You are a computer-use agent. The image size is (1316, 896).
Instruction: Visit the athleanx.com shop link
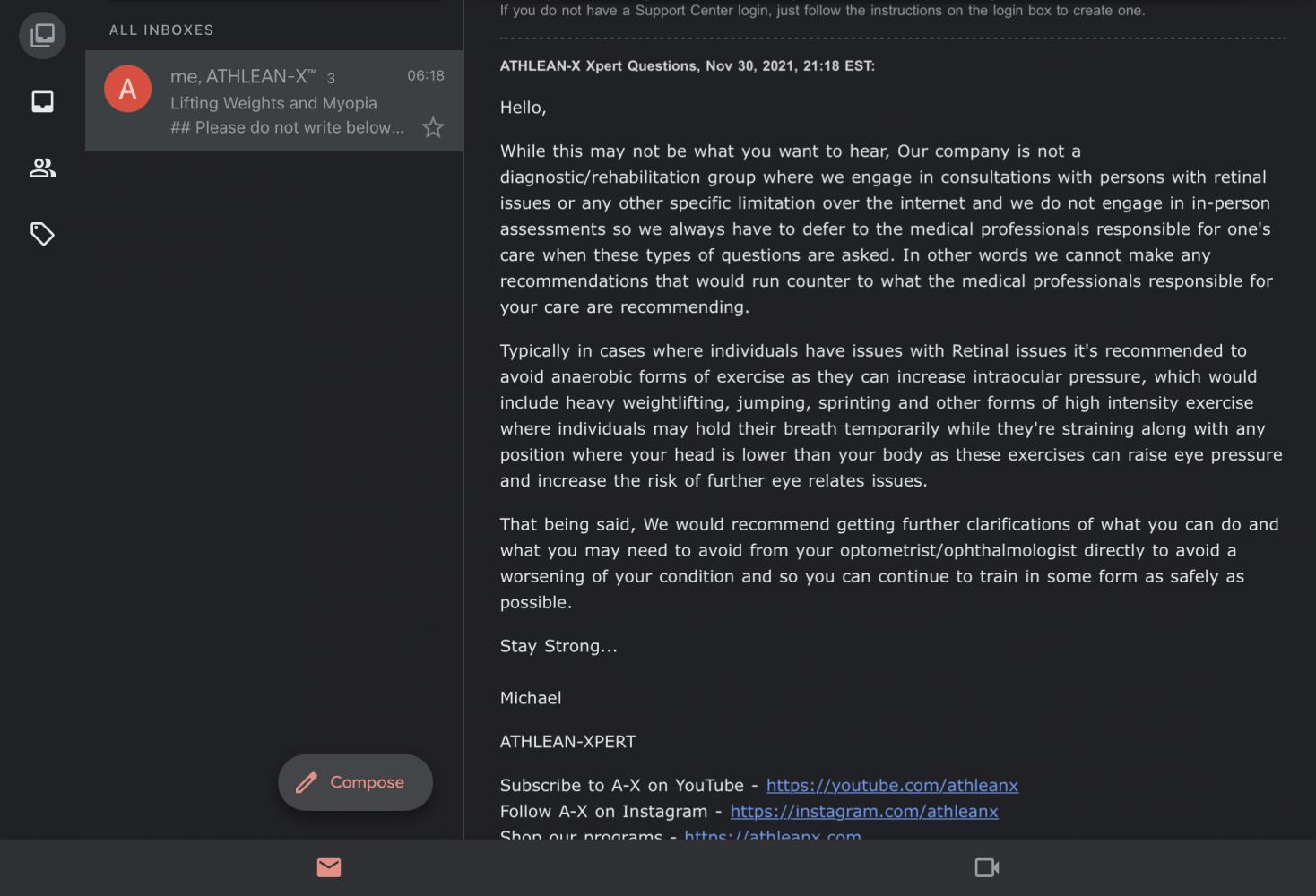tap(773, 835)
